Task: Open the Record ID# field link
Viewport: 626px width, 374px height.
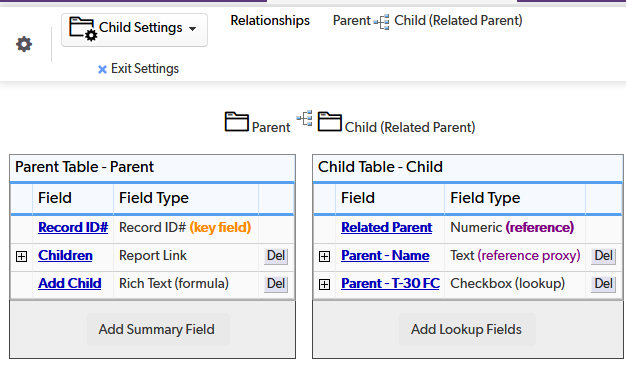Action: pos(73,228)
